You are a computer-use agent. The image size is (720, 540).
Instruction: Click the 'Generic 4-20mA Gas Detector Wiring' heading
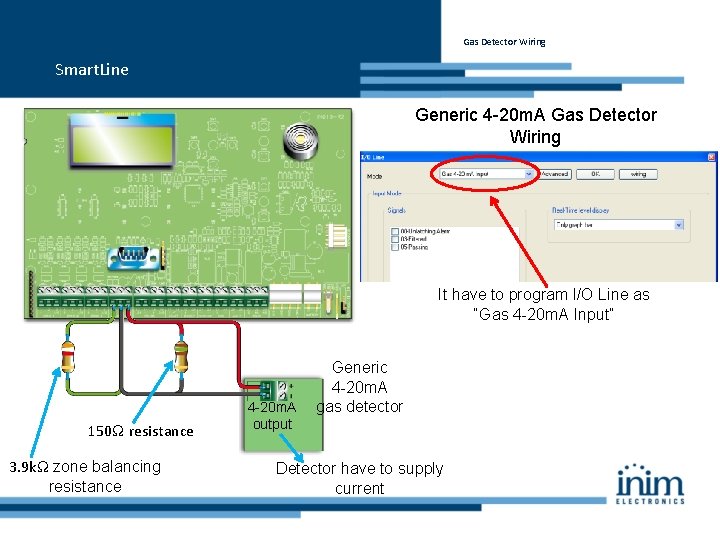click(536, 125)
